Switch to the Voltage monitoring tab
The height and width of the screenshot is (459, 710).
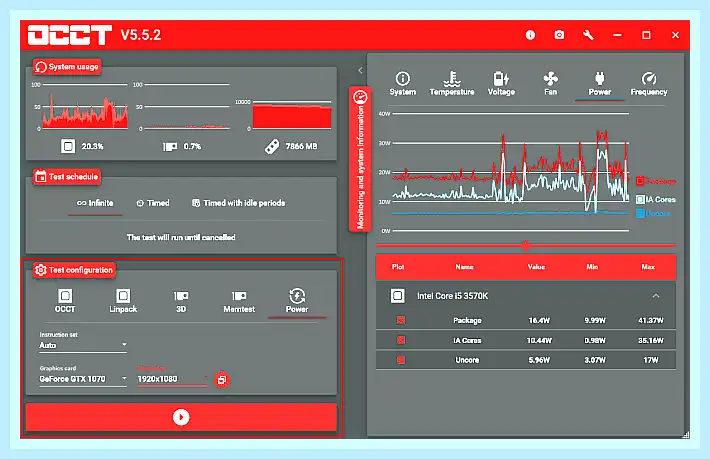pyautogui.click(x=501, y=84)
